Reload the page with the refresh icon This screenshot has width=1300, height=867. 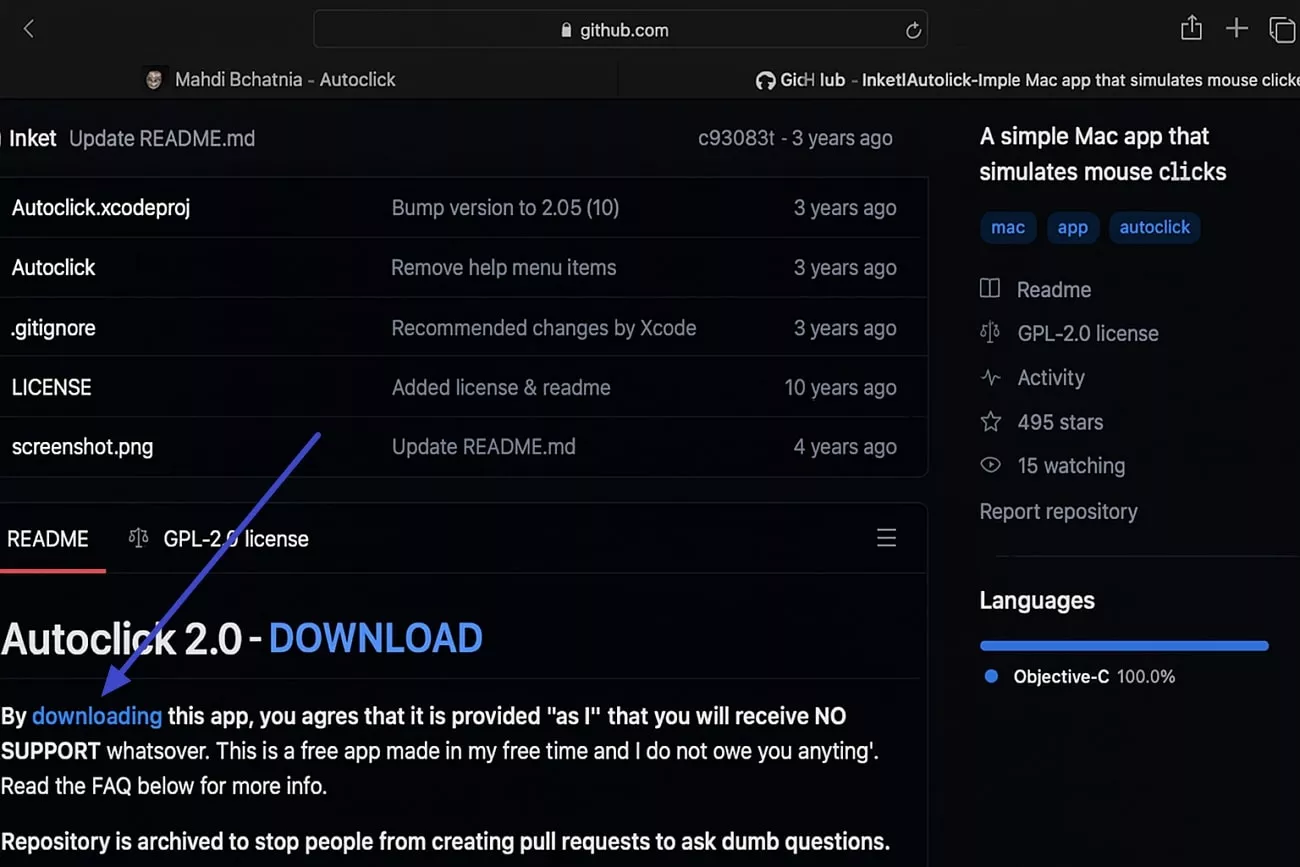coord(912,30)
